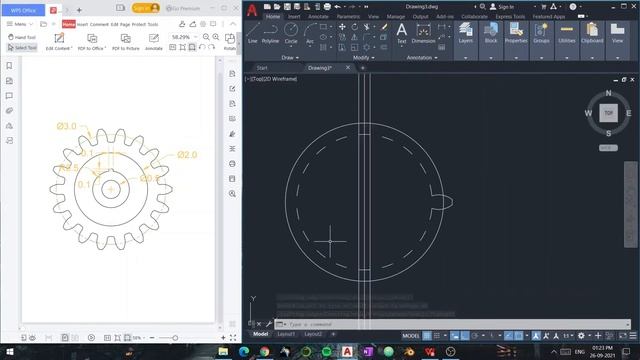Click the Edit Content tool in WPS
The width and height of the screenshot is (640, 360).
(x=59, y=42)
